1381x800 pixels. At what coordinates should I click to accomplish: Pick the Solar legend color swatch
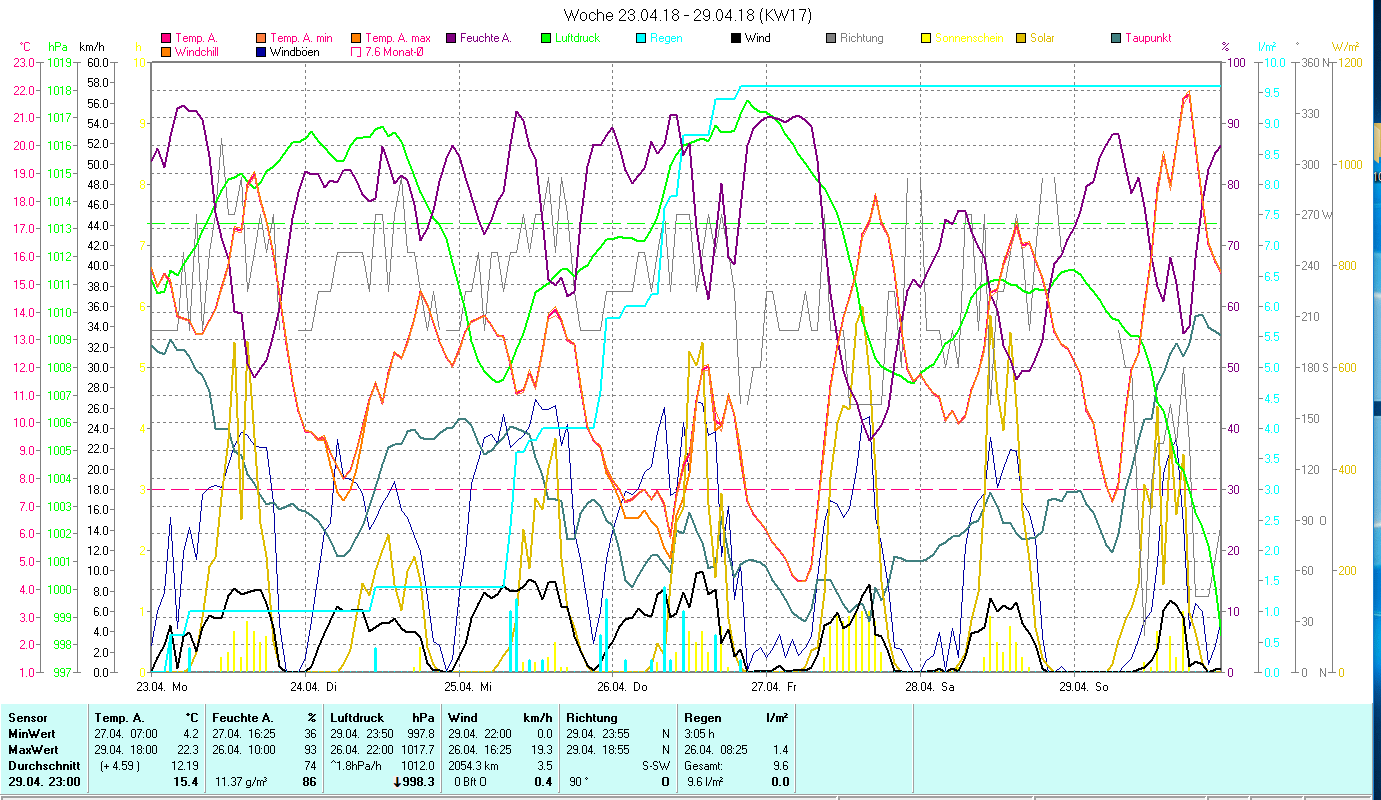click(x=1021, y=38)
